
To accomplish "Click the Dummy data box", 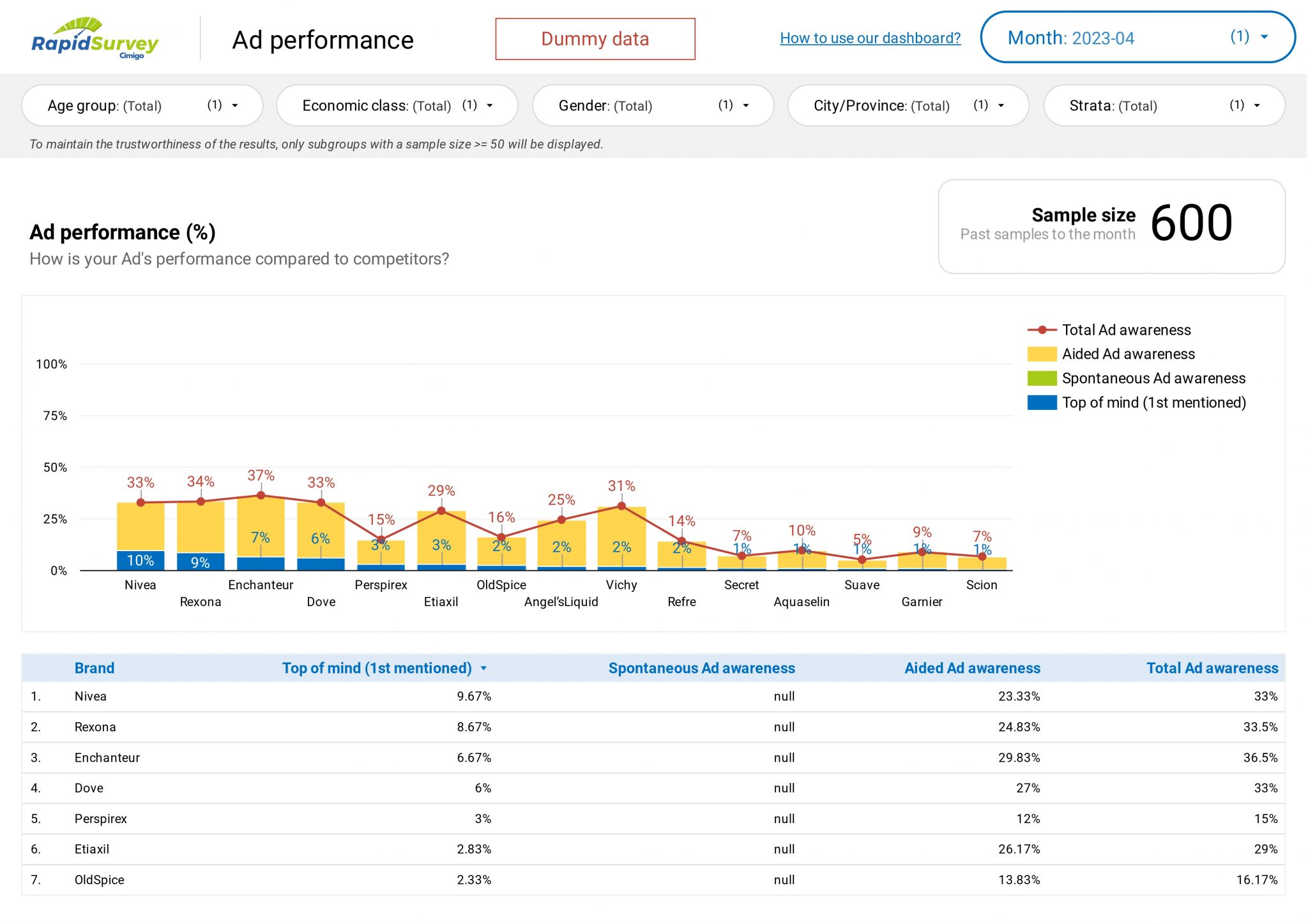I will click(x=595, y=39).
